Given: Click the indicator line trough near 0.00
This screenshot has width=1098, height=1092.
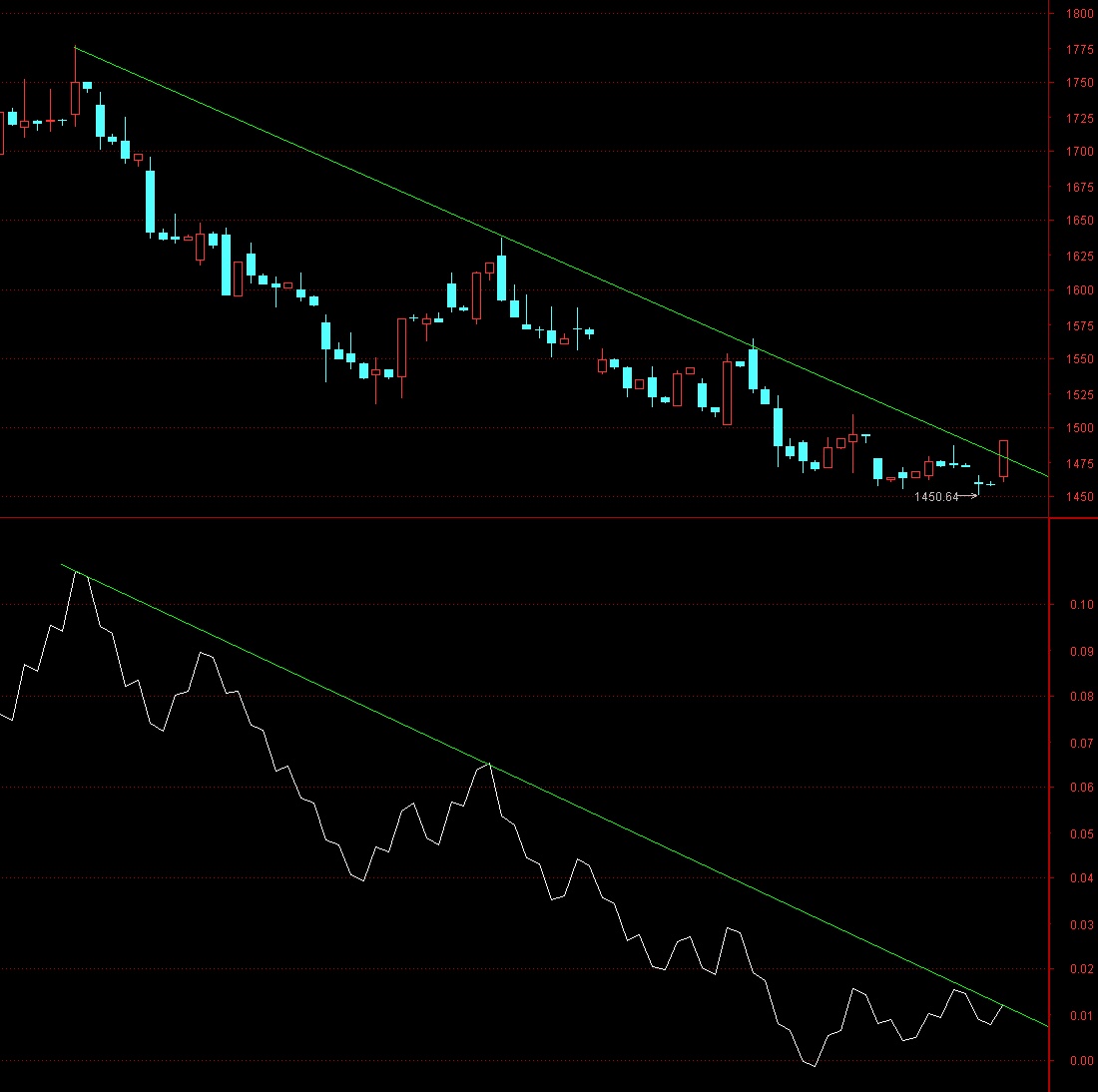Looking at the screenshot, I should [x=814, y=1065].
